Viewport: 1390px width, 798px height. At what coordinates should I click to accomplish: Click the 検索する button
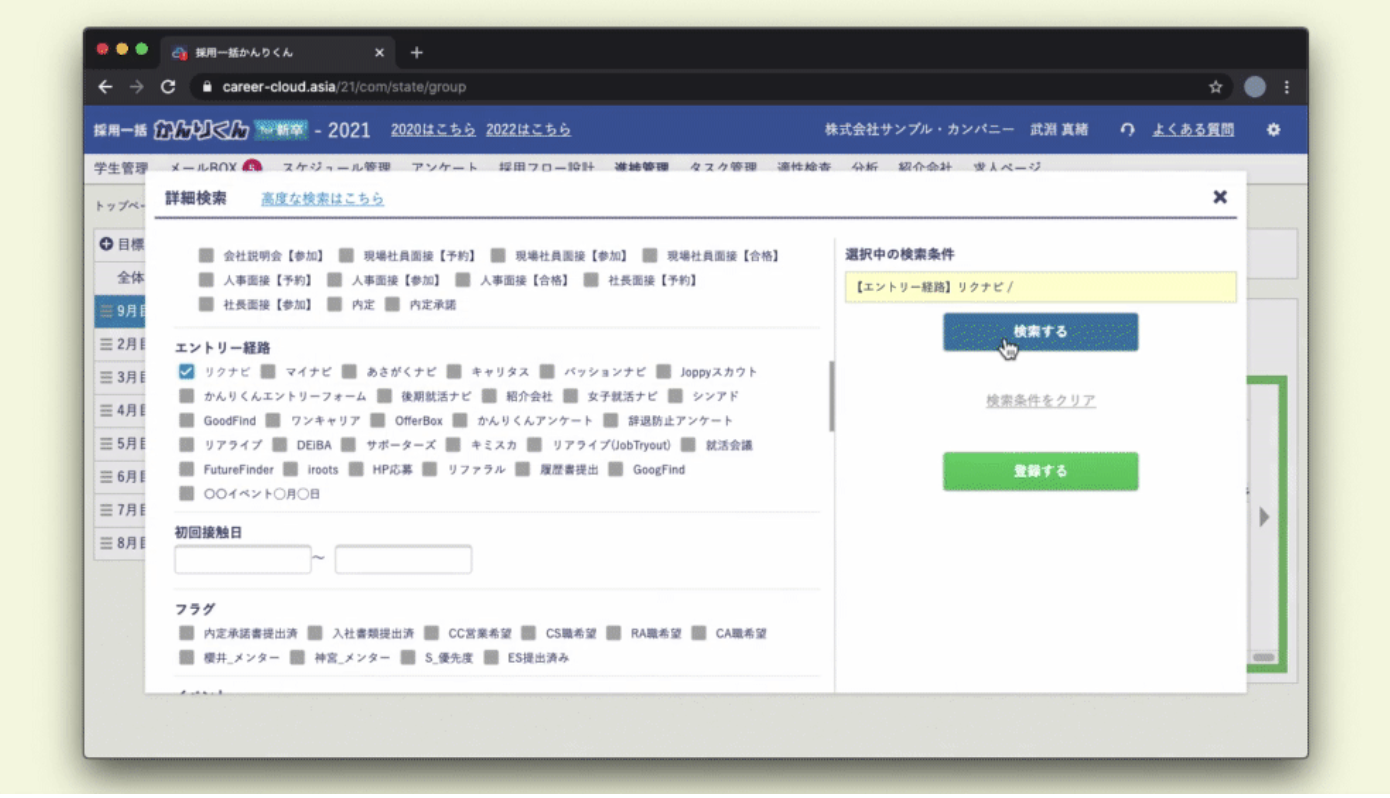(1040, 332)
